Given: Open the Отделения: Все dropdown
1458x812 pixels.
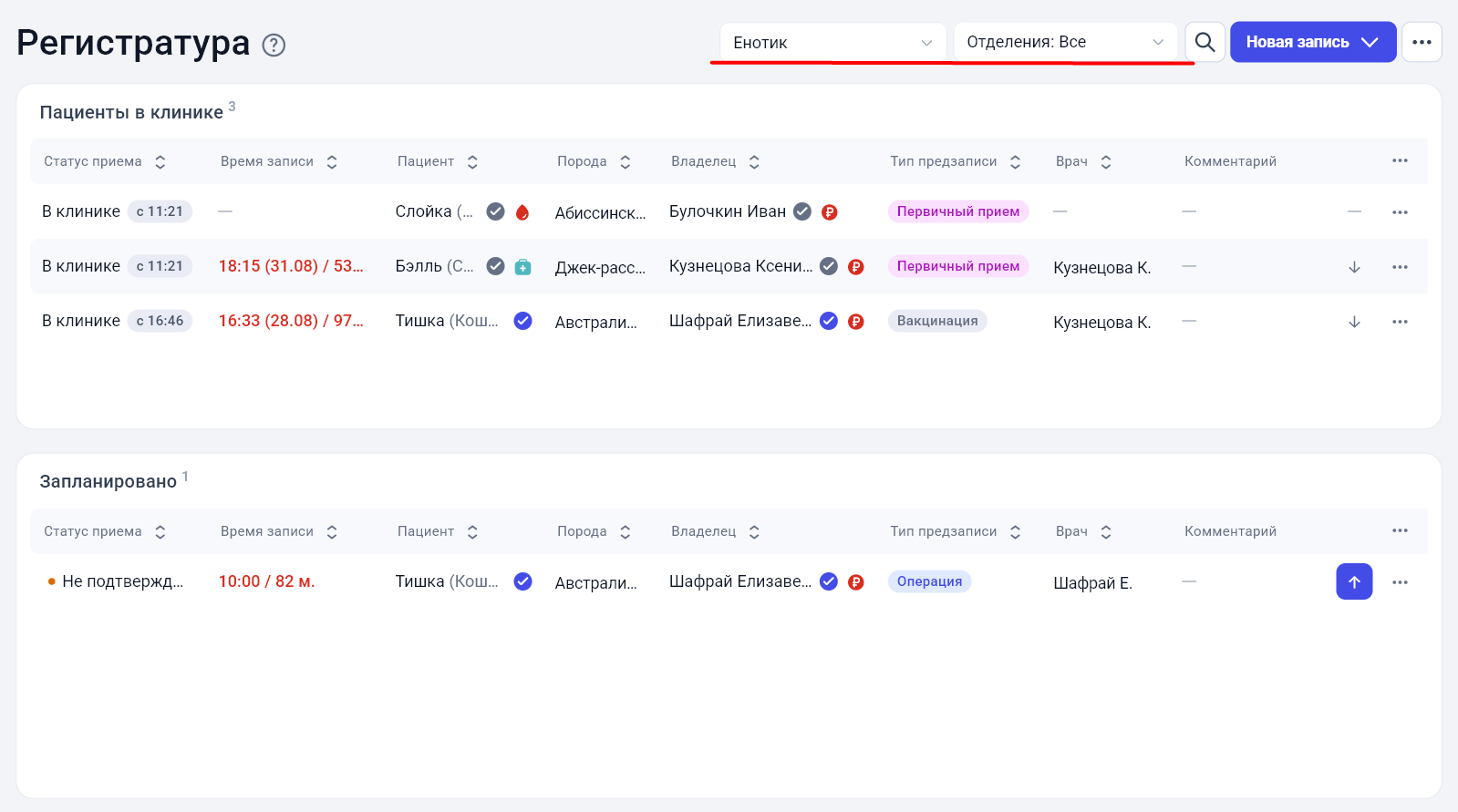Looking at the screenshot, I should coord(1065,42).
